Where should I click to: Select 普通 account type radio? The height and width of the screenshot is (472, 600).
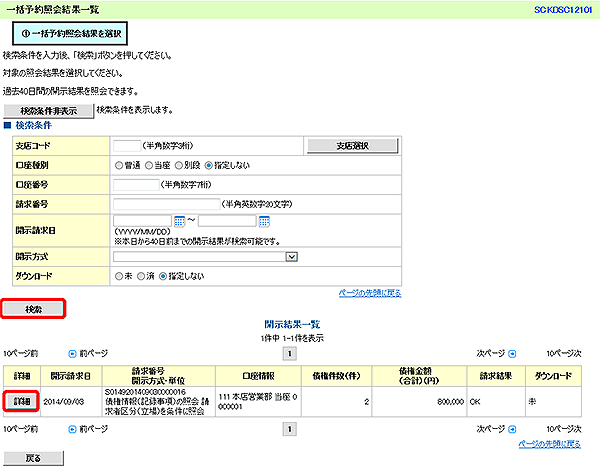[119, 165]
